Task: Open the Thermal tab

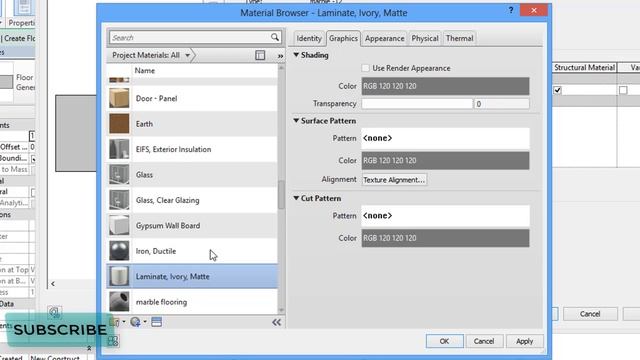Action: click(x=459, y=38)
